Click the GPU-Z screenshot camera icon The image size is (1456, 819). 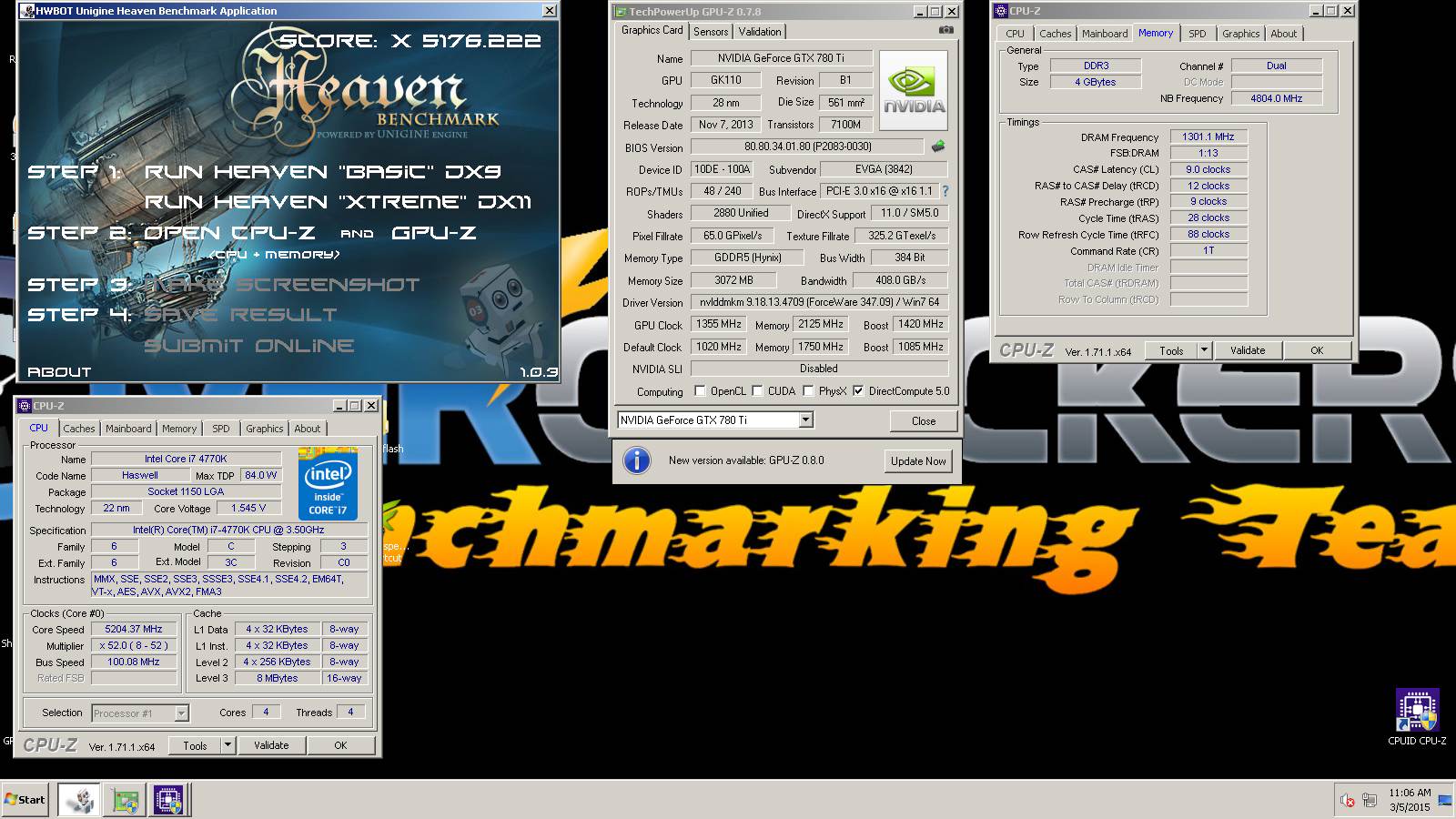click(946, 30)
